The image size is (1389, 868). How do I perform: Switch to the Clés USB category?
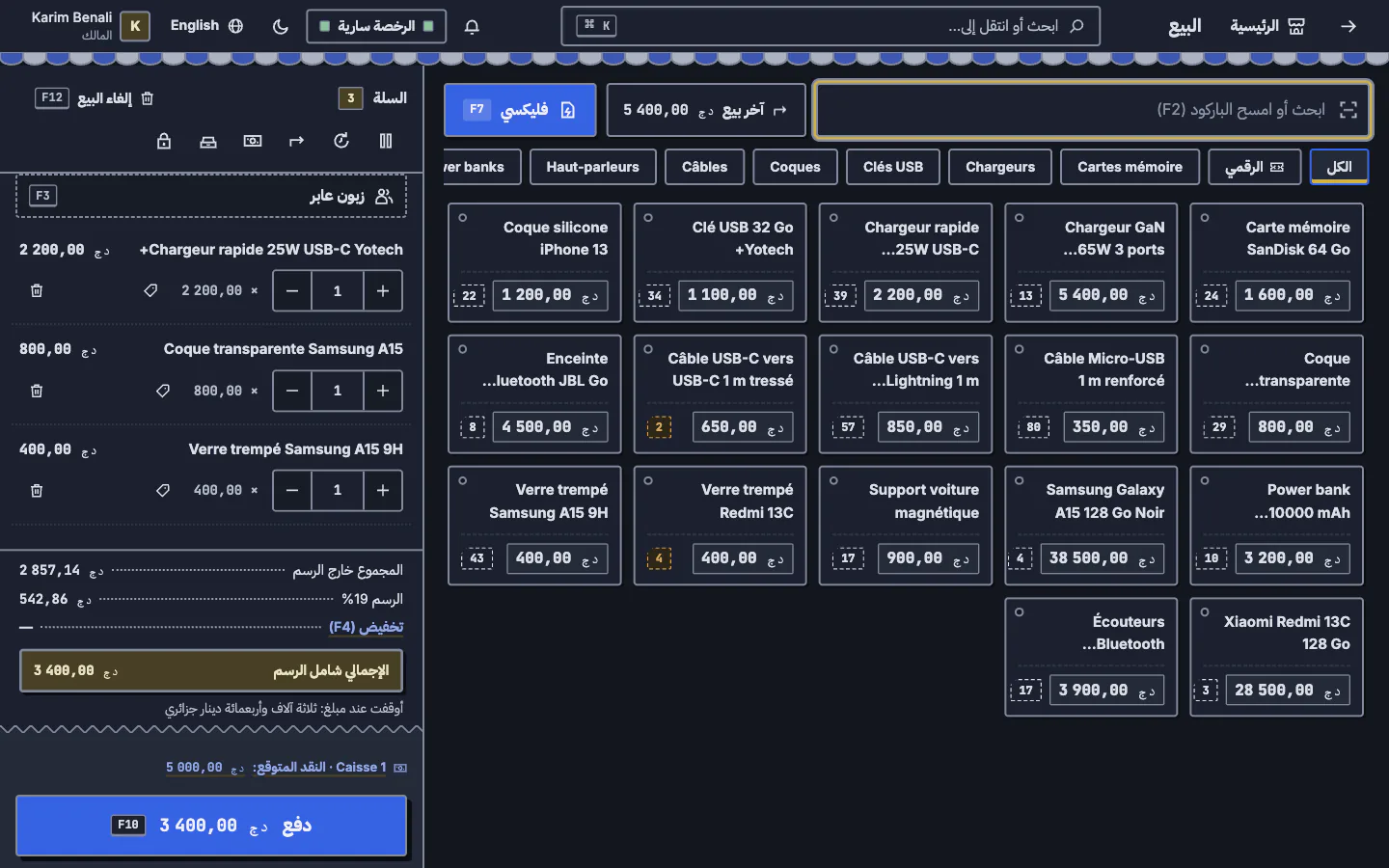coord(893,167)
